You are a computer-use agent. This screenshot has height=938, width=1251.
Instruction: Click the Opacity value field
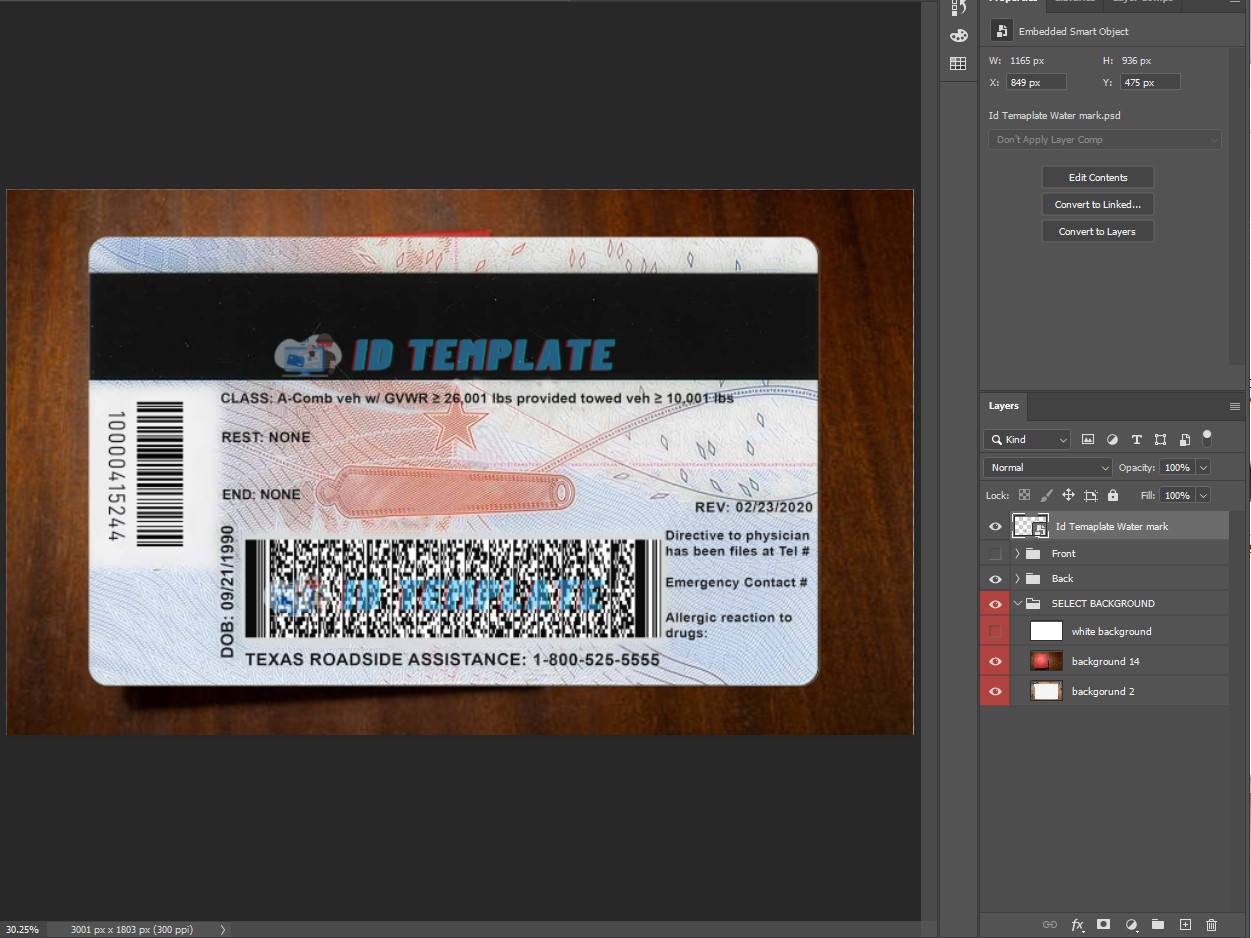[1177, 467]
